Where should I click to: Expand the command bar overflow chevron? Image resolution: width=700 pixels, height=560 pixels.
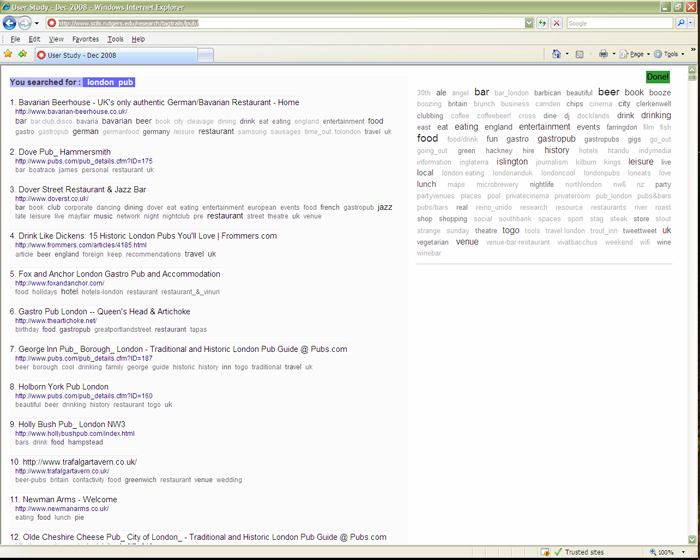click(x=693, y=49)
